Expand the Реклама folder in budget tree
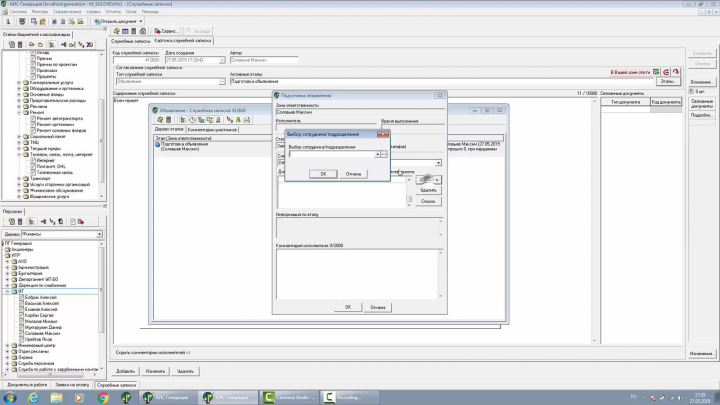The image size is (720, 405). click(19, 107)
